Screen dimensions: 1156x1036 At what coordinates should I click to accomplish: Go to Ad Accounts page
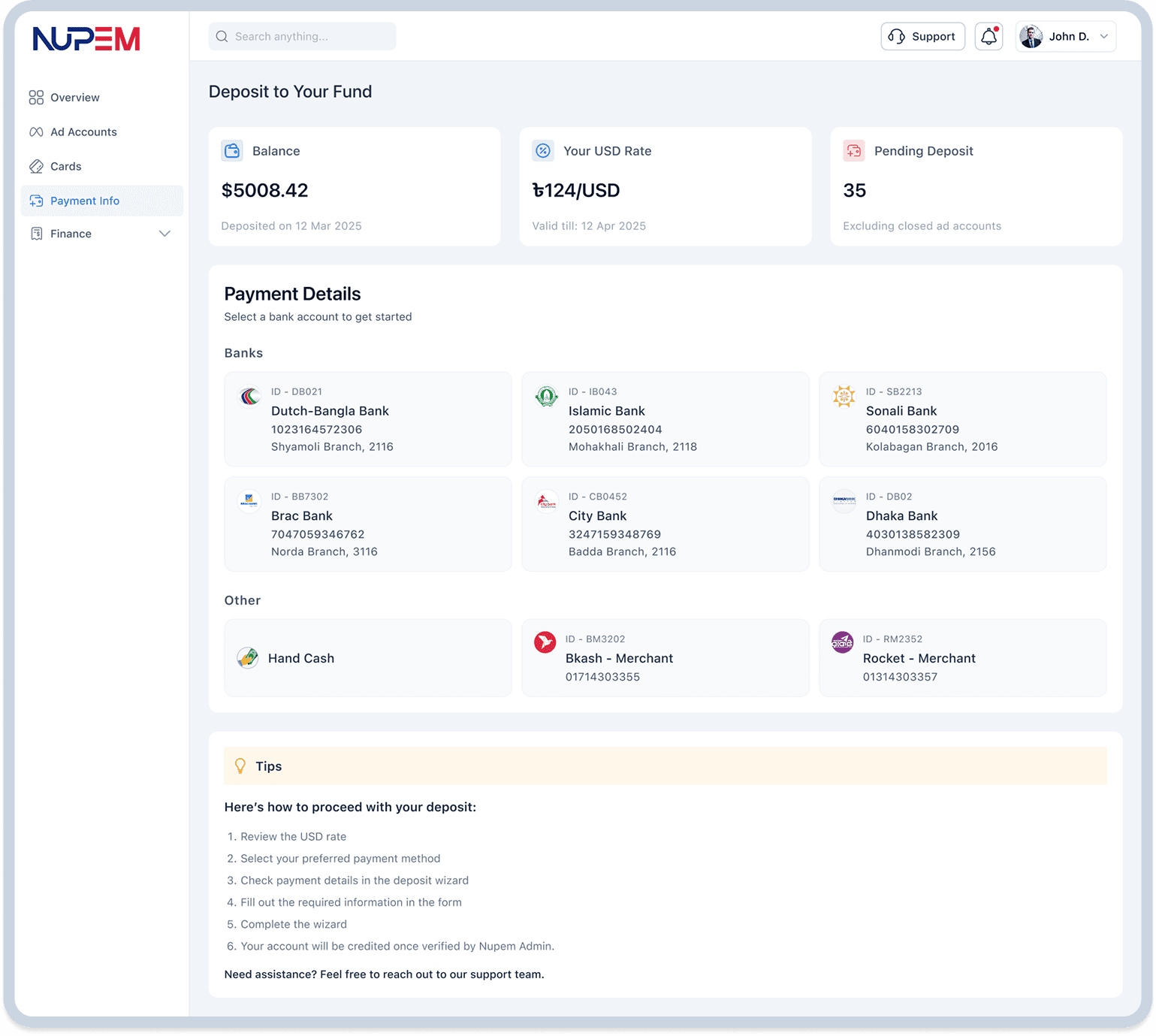pyautogui.click(x=83, y=132)
